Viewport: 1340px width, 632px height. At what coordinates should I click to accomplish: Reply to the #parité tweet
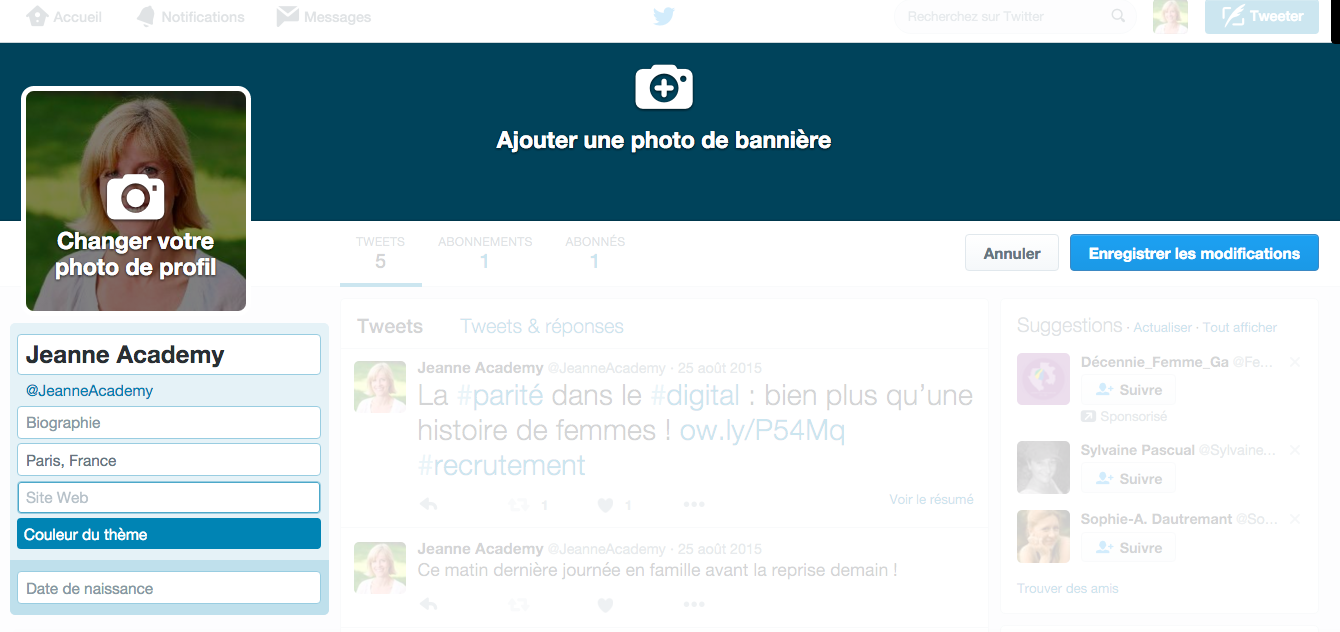[428, 505]
